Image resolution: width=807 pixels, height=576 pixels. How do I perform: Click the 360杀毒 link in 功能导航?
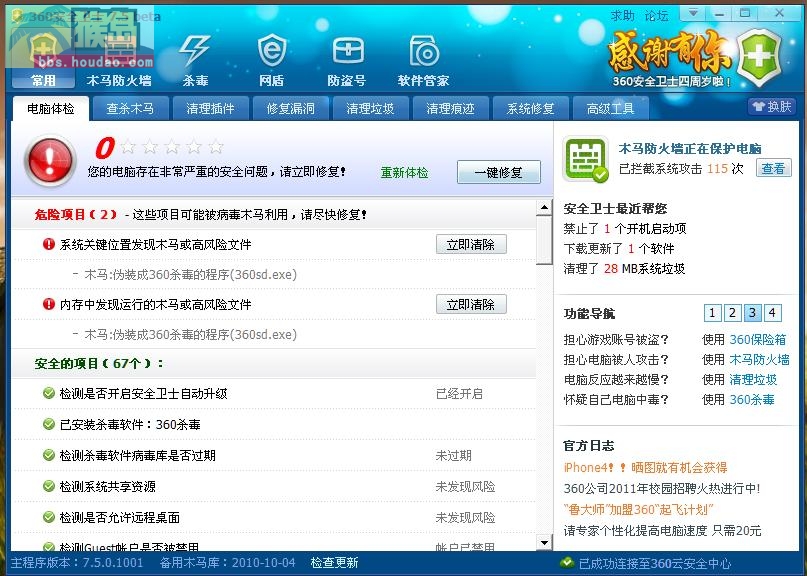pos(752,399)
